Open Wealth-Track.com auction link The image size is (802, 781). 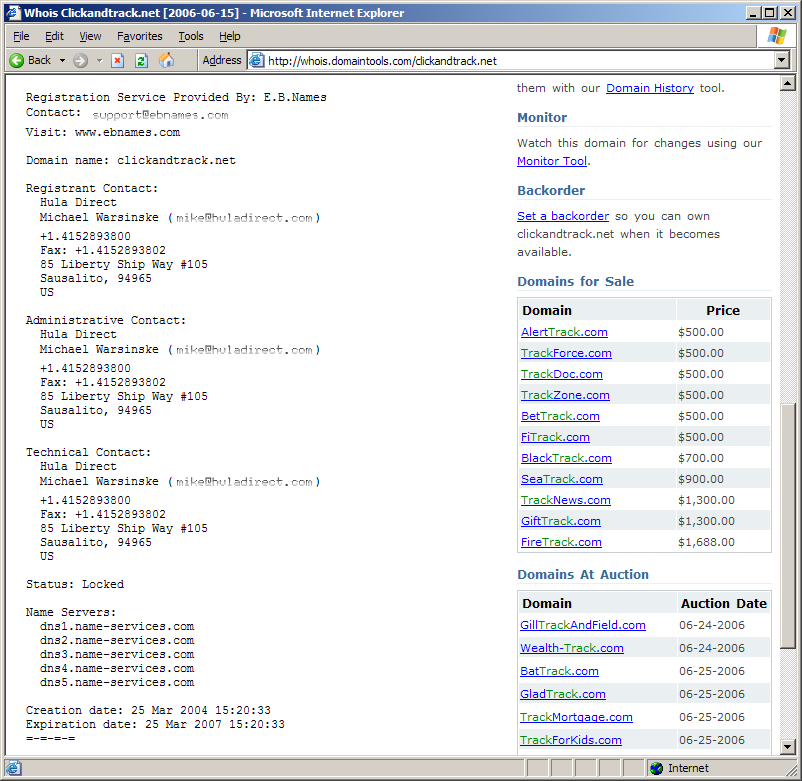pos(572,648)
